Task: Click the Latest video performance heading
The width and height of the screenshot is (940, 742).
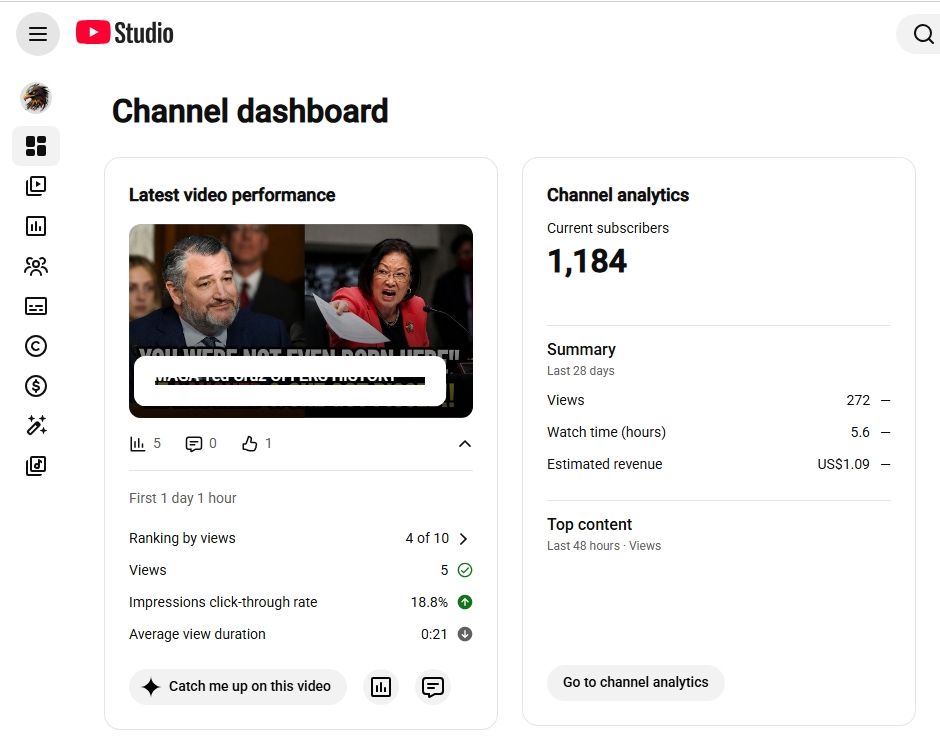Action: tap(232, 195)
